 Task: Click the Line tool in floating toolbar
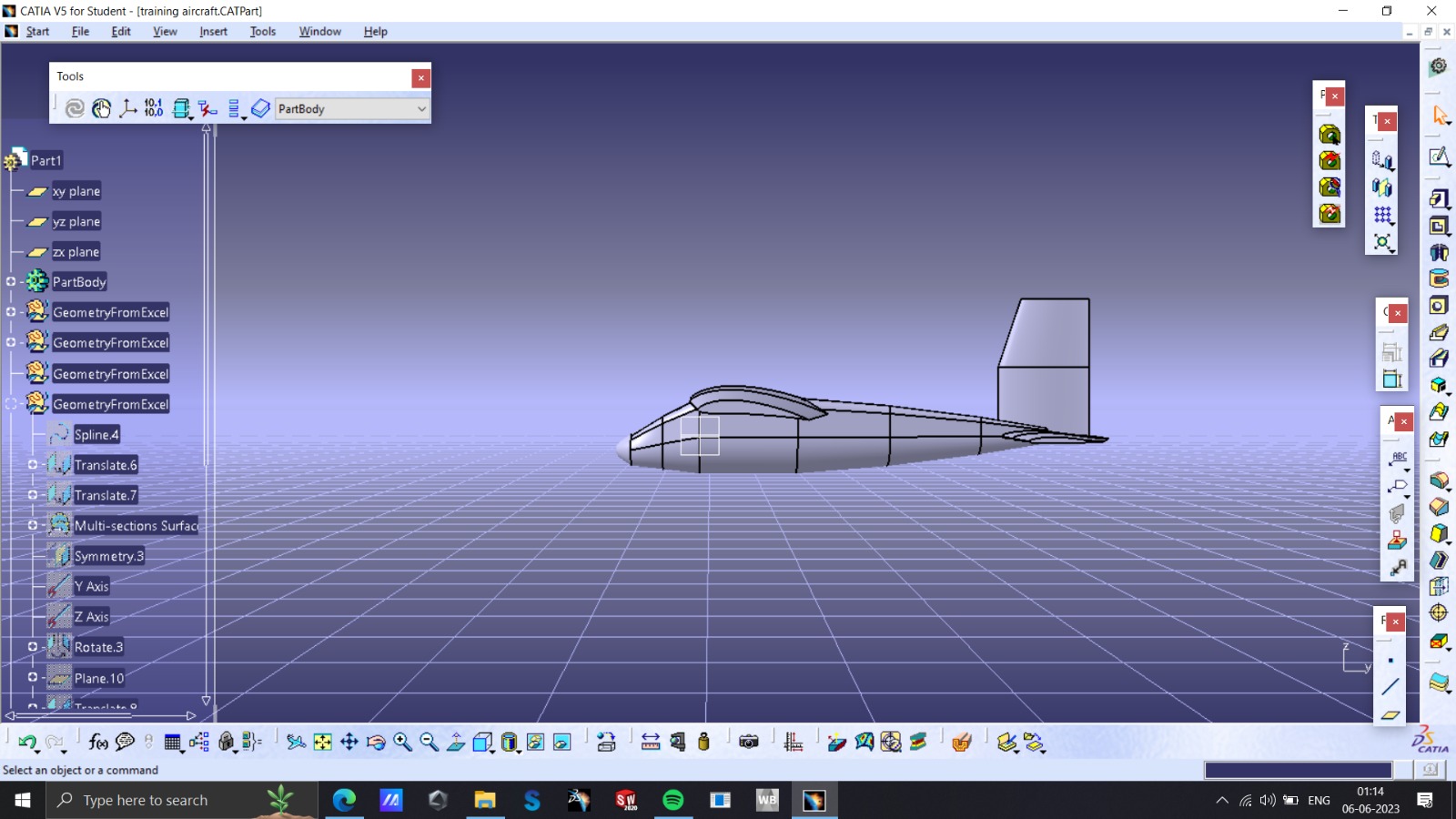click(x=1390, y=687)
